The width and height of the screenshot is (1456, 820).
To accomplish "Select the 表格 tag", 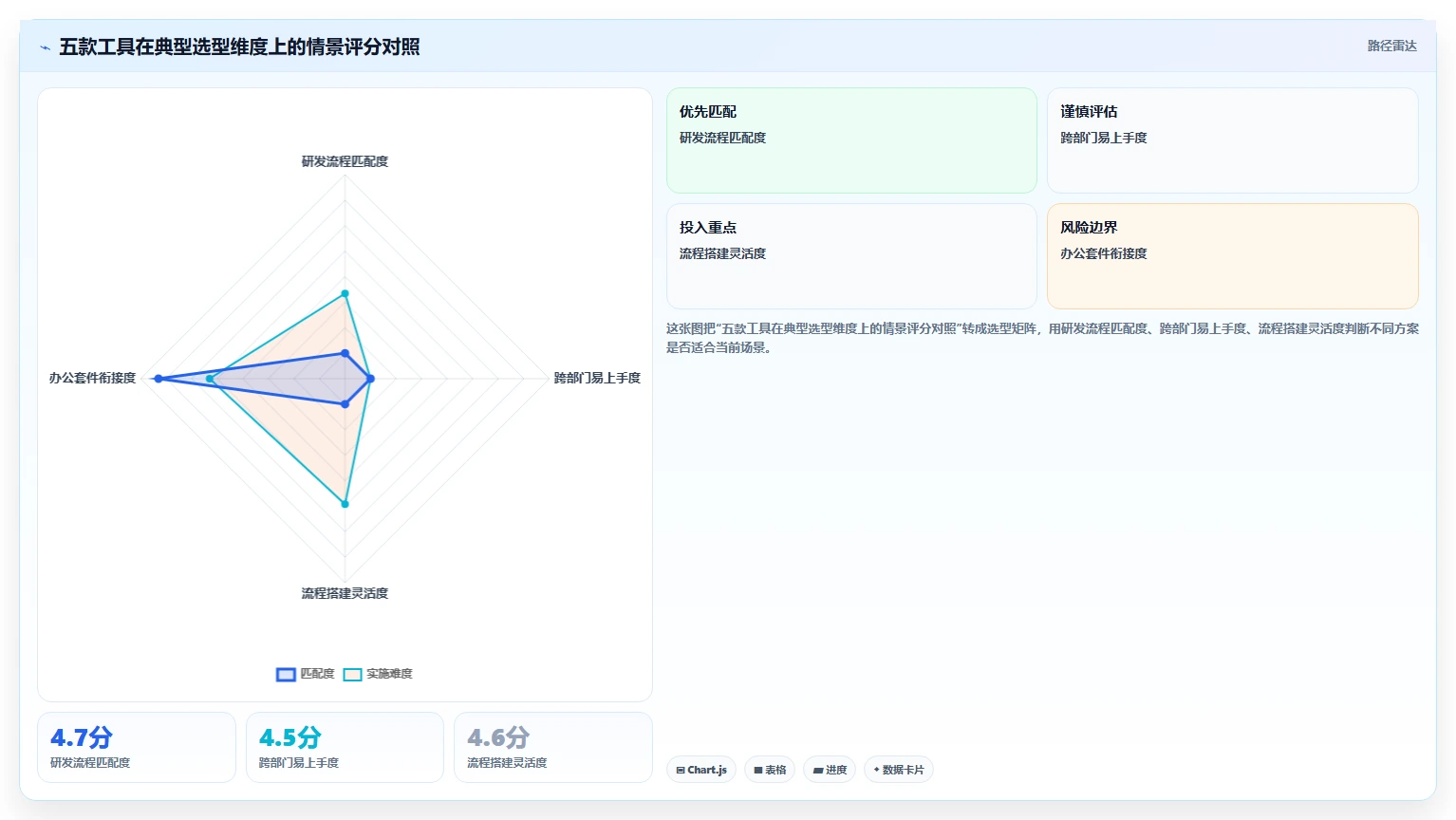I will point(770,770).
